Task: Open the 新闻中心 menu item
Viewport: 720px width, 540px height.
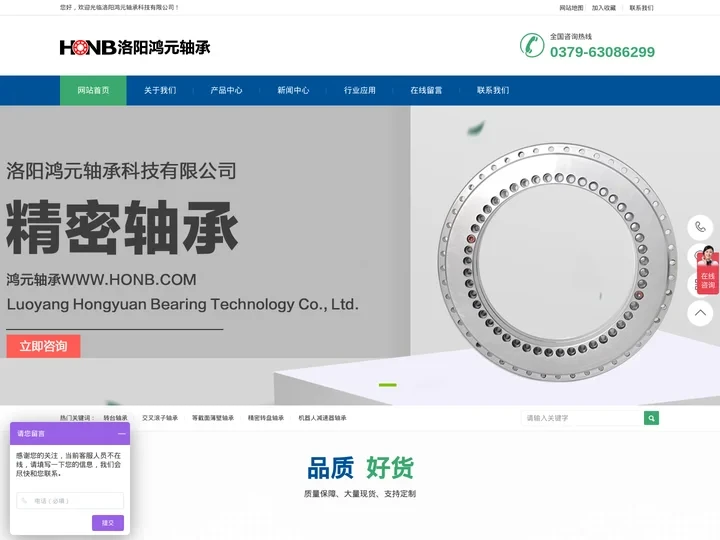Action: [x=293, y=90]
